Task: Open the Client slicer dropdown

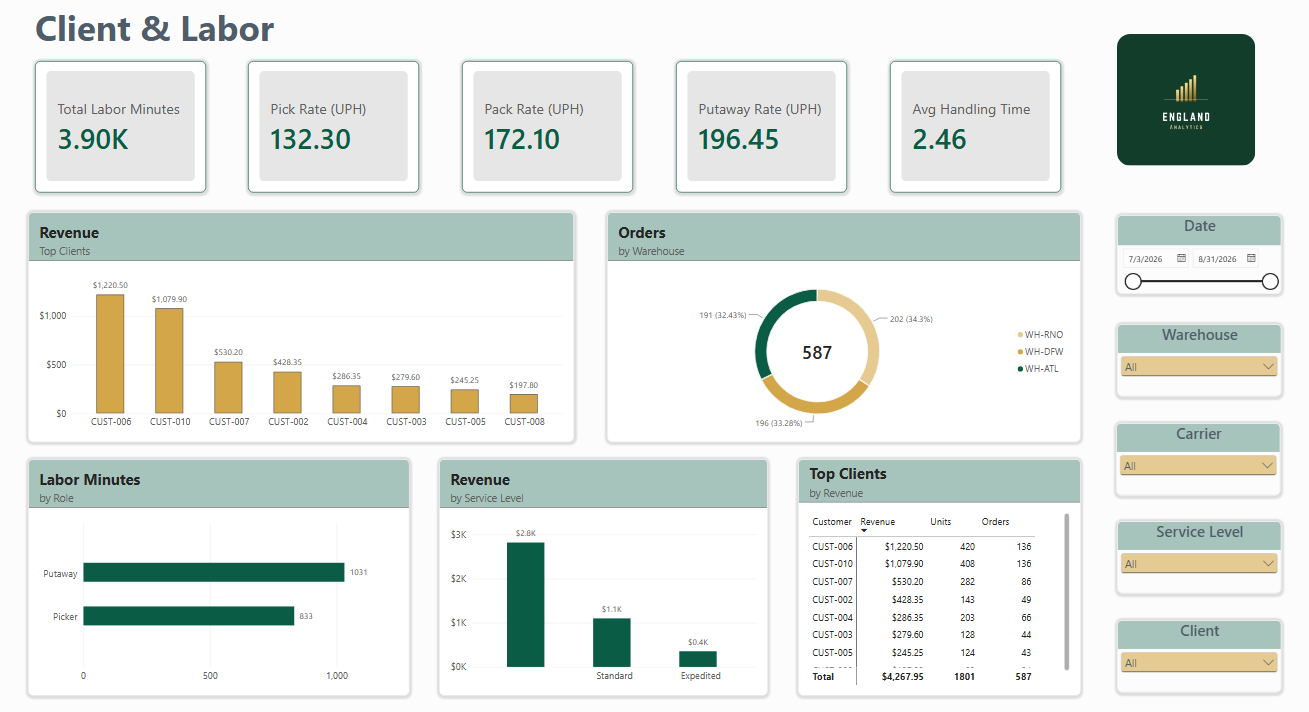Action: [1199, 663]
